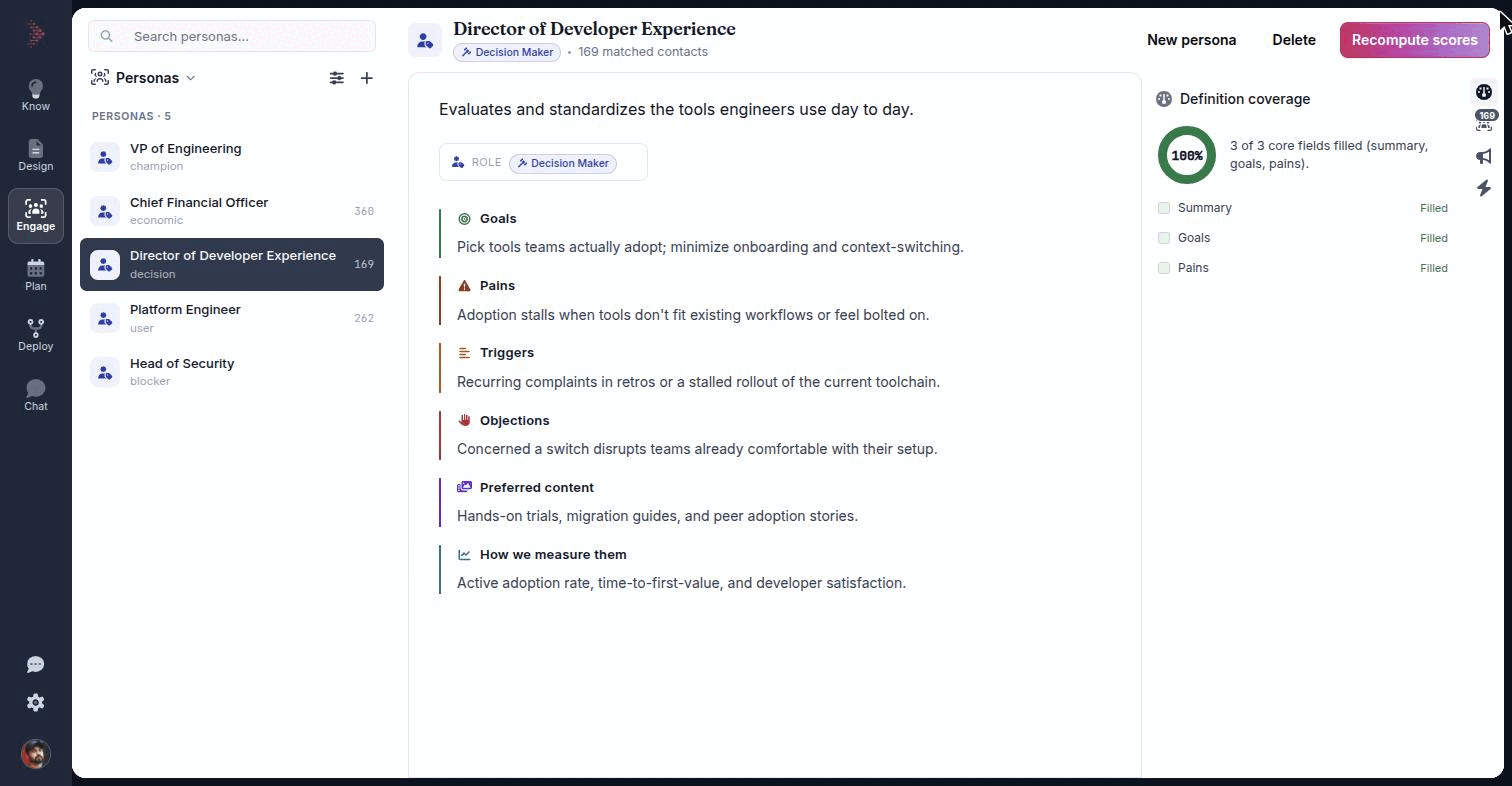Expand the Personas dropdown
Image resolution: width=1512 pixels, height=786 pixels.
pos(143,78)
